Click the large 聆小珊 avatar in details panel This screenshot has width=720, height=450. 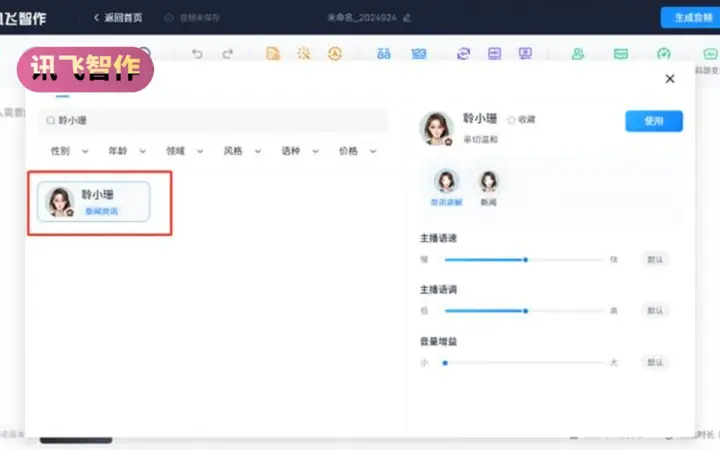click(x=436, y=128)
